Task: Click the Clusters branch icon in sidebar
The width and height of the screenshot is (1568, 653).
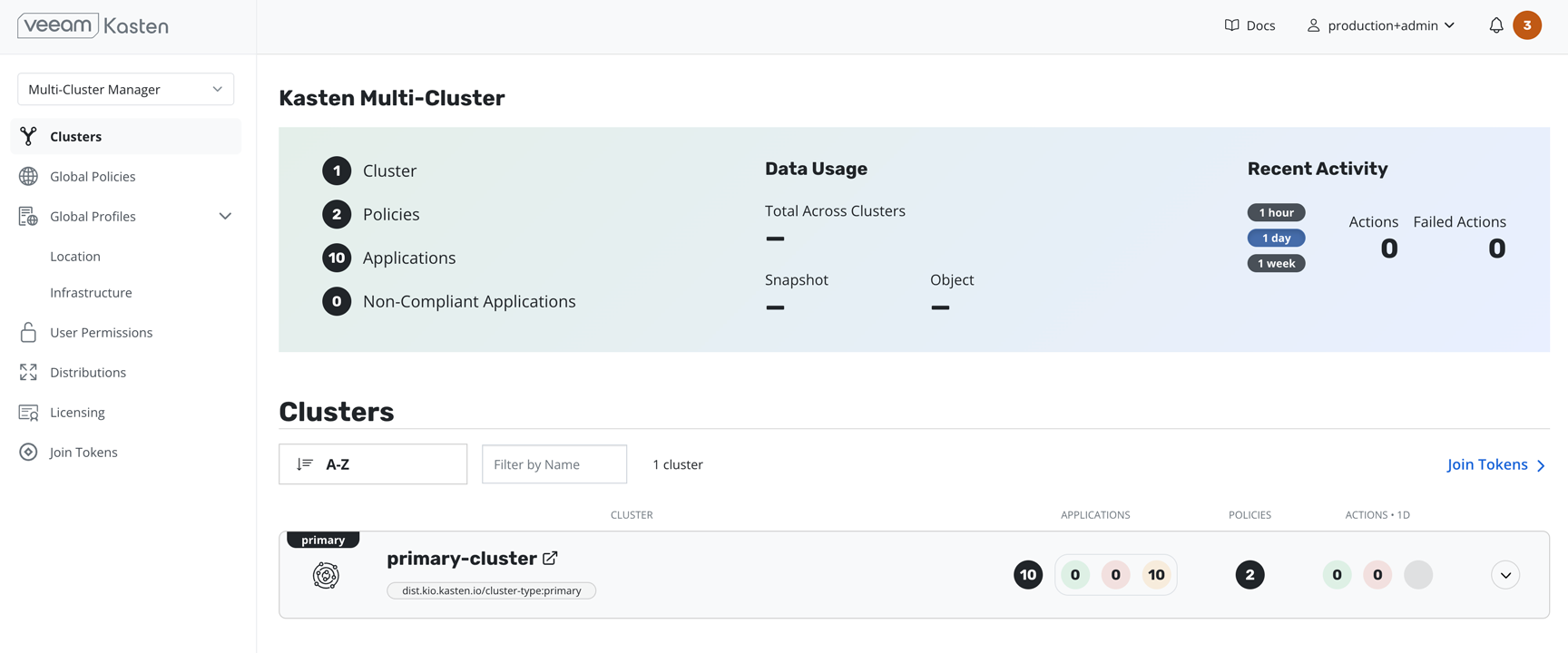Action: click(28, 136)
